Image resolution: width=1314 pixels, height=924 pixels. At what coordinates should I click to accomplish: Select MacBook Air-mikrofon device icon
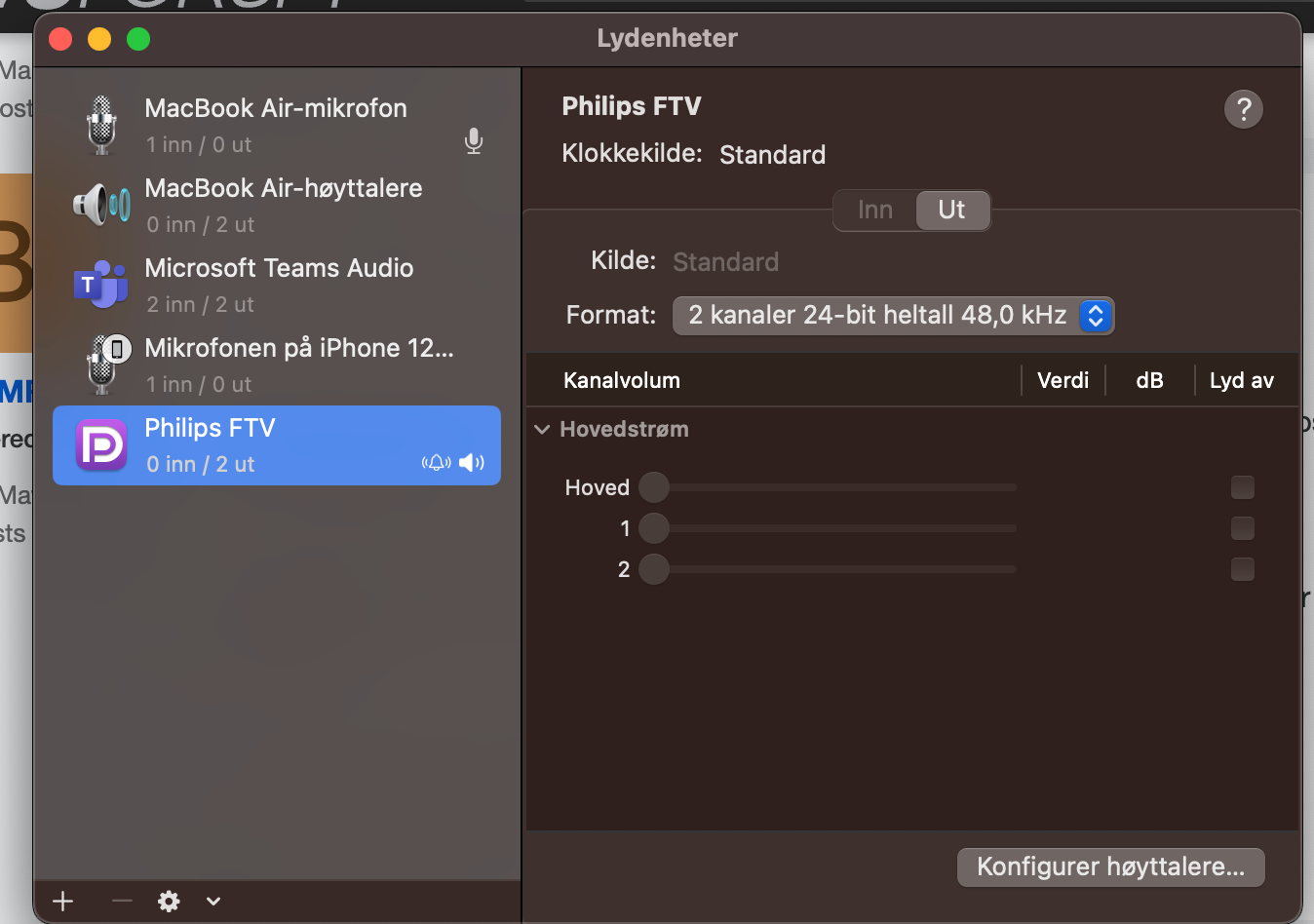(x=101, y=125)
